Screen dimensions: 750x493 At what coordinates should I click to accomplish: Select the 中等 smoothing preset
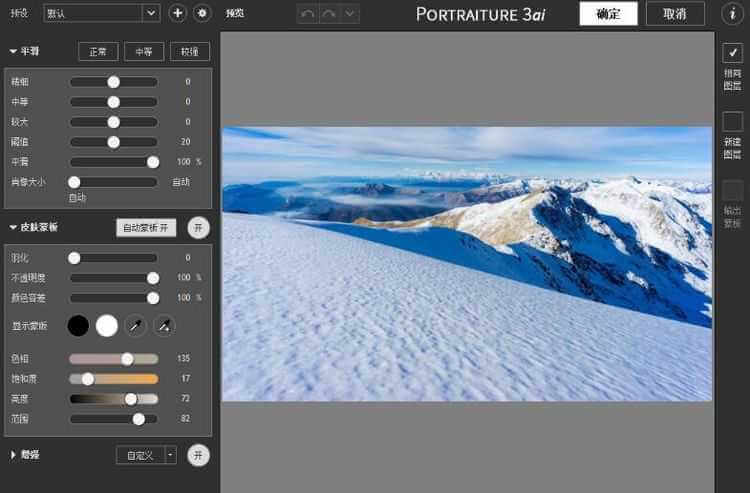pyautogui.click(x=144, y=52)
